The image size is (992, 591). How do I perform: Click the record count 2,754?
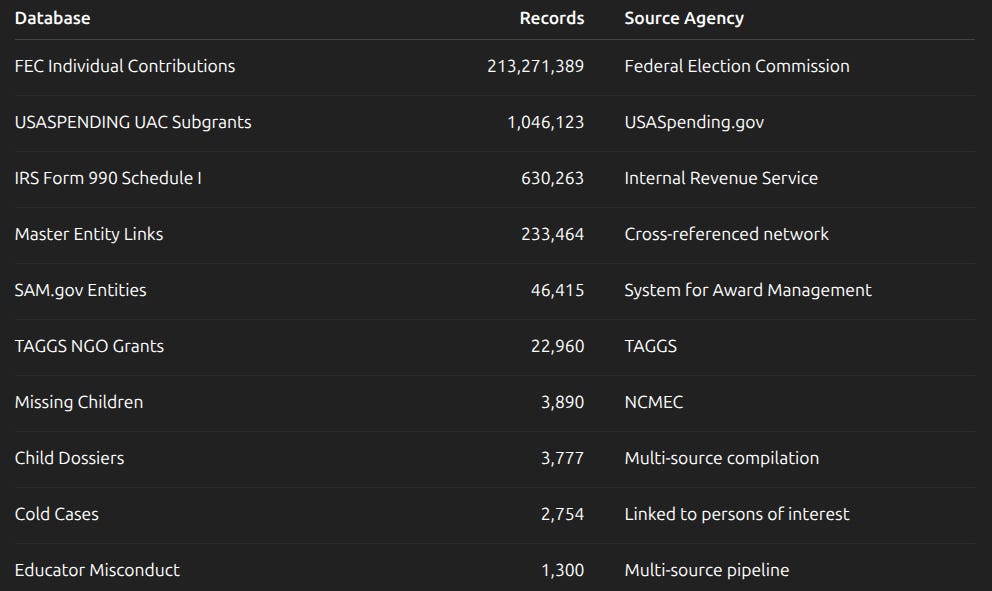[x=562, y=514]
